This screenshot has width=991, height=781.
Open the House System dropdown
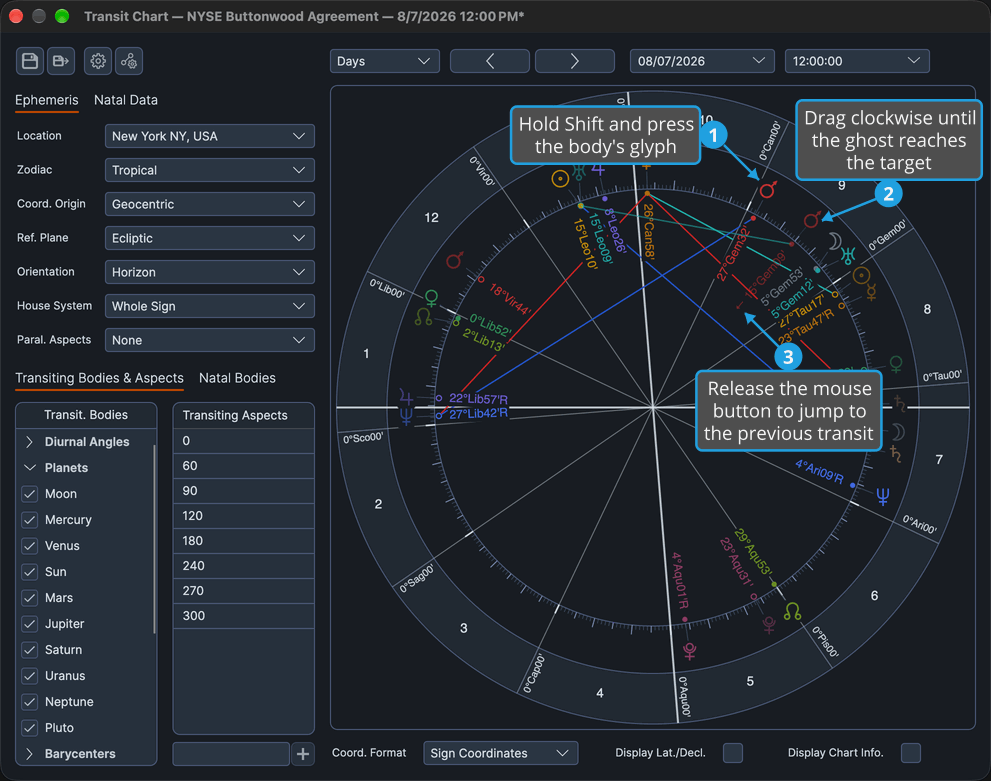[x=210, y=306]
